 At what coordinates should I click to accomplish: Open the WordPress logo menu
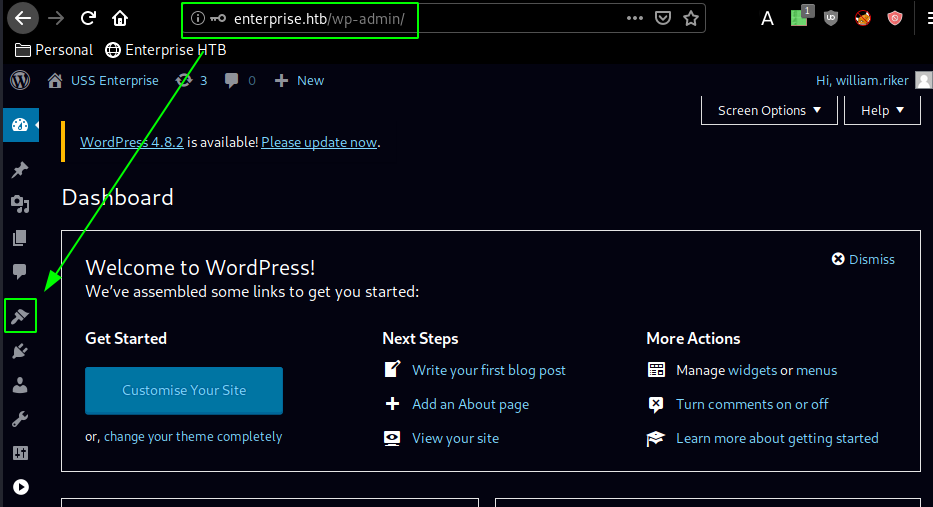20,80
